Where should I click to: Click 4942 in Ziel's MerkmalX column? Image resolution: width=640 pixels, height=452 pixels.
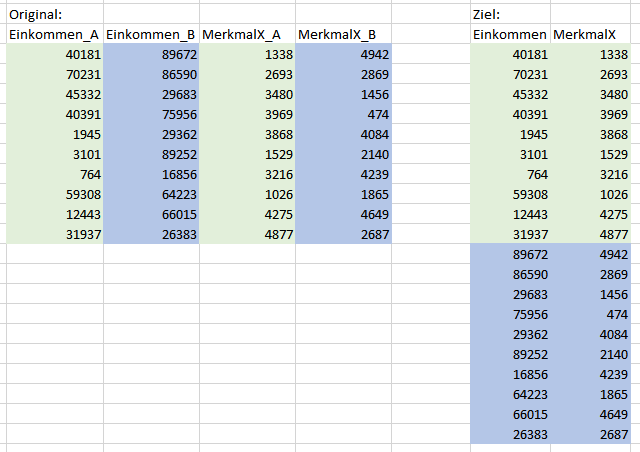[591, 254]
